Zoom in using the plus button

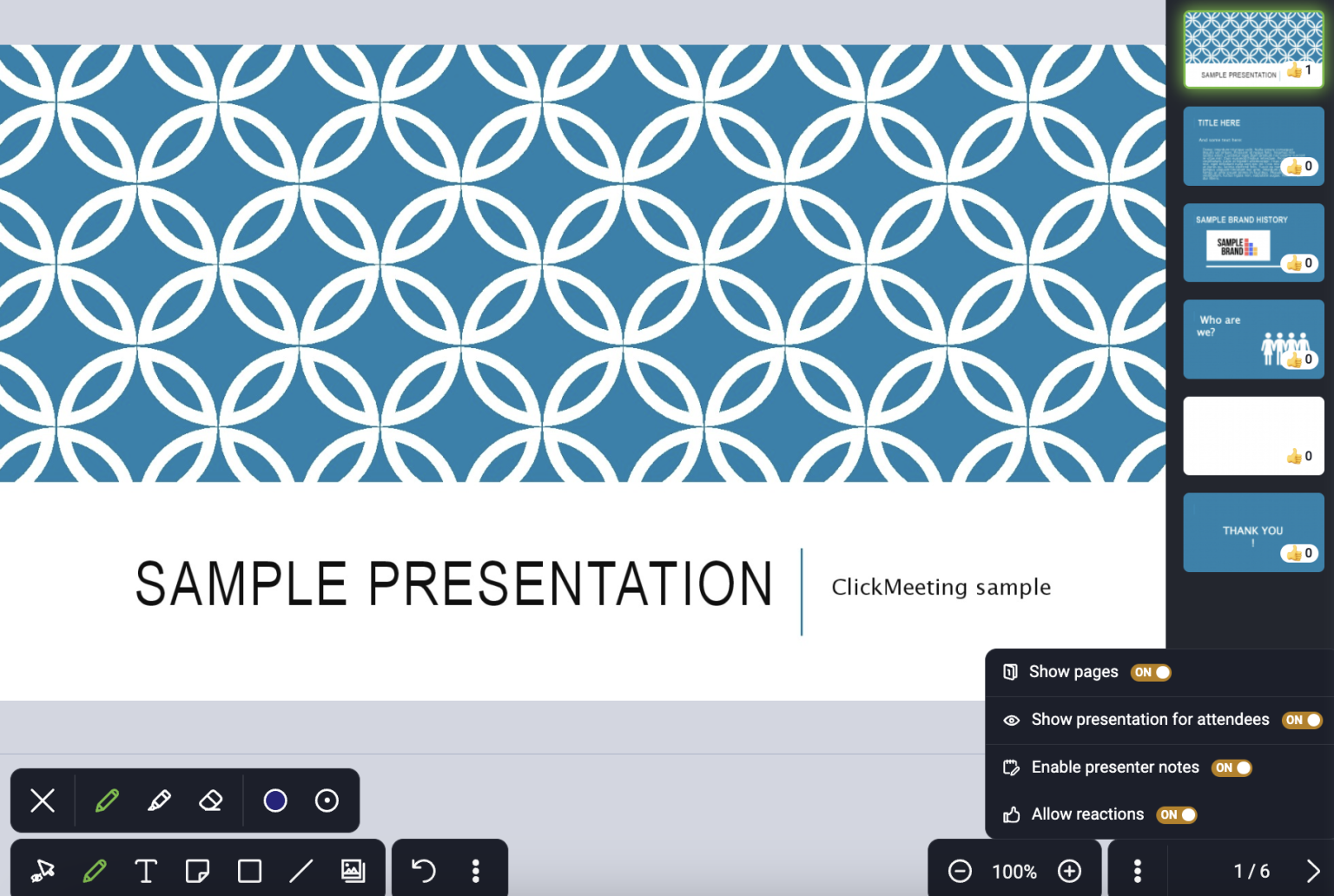point(1070,871)
